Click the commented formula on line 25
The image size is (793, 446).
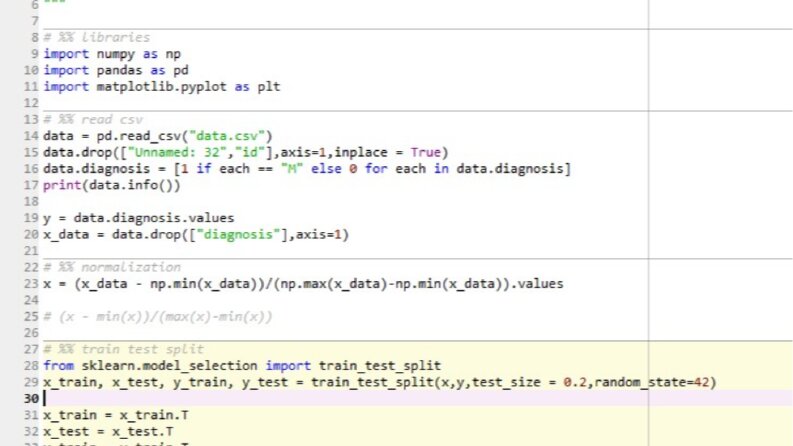(x=158, y=317)
